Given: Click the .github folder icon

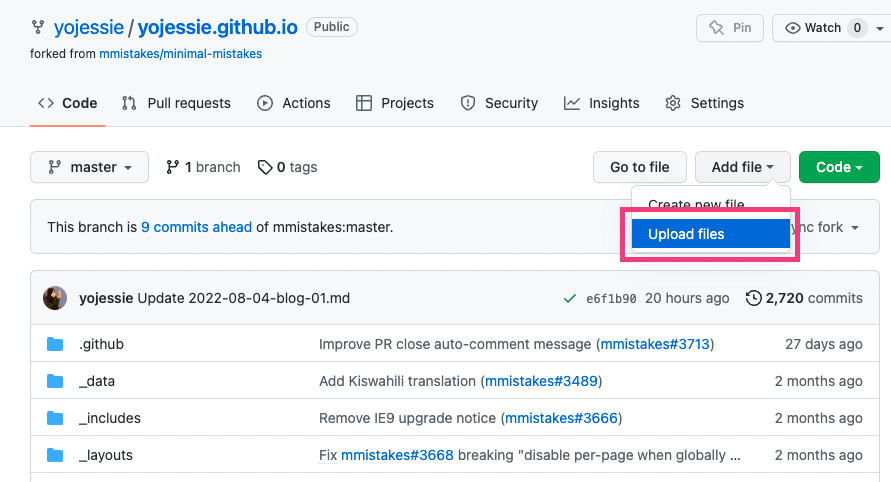Looking at the screenshot, I should pyautogui.click(x=55, y=344).
